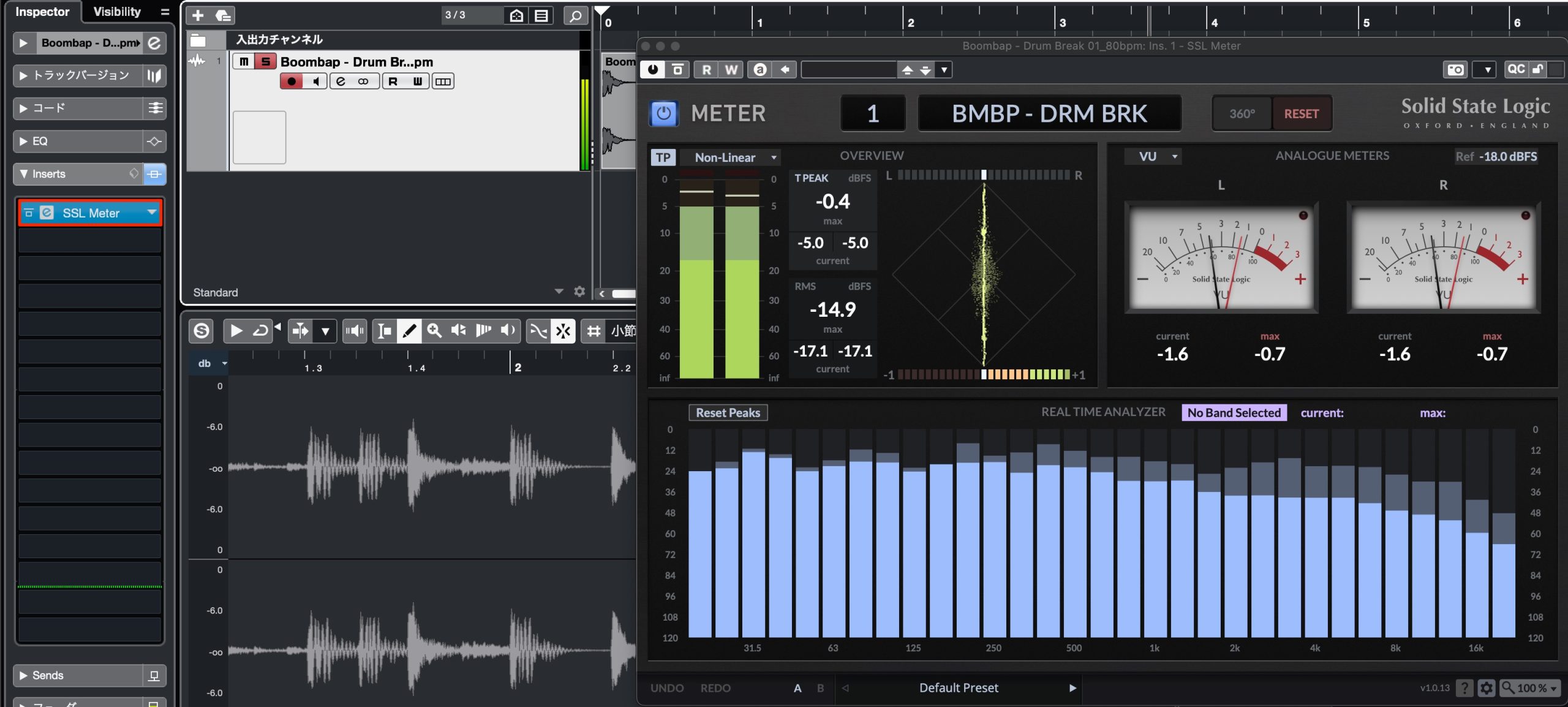Toggle solo on Boombap track
Image resolution: width=1568 pixels, height=707 pixels.
265,62
